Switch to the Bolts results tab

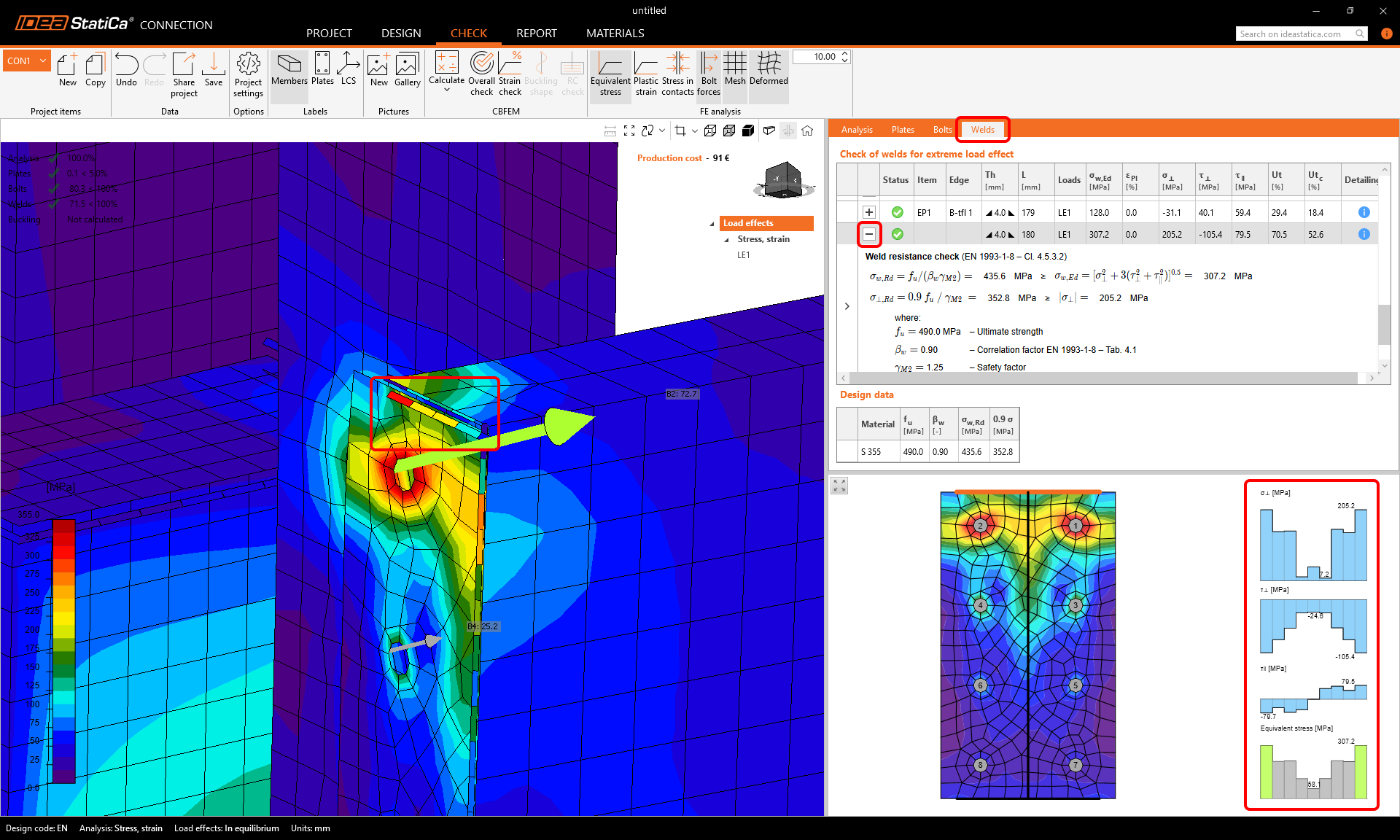pos(941,129)
